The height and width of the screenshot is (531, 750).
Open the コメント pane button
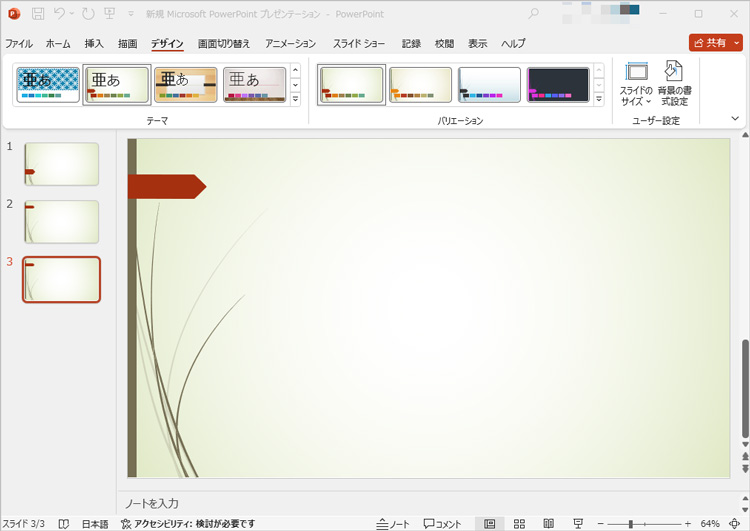(442, 524)
